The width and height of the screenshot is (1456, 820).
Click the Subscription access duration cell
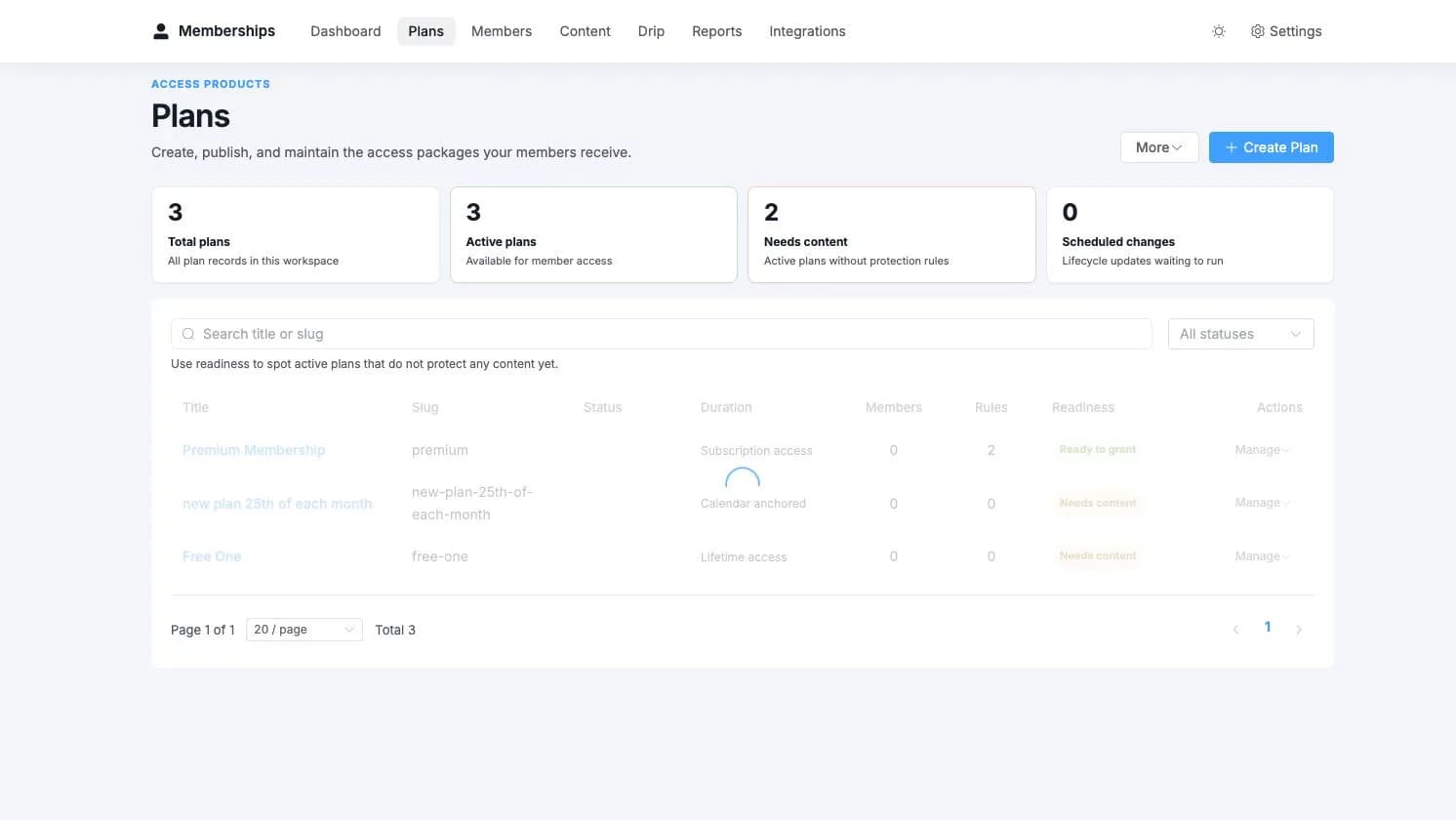click(756, 451)
